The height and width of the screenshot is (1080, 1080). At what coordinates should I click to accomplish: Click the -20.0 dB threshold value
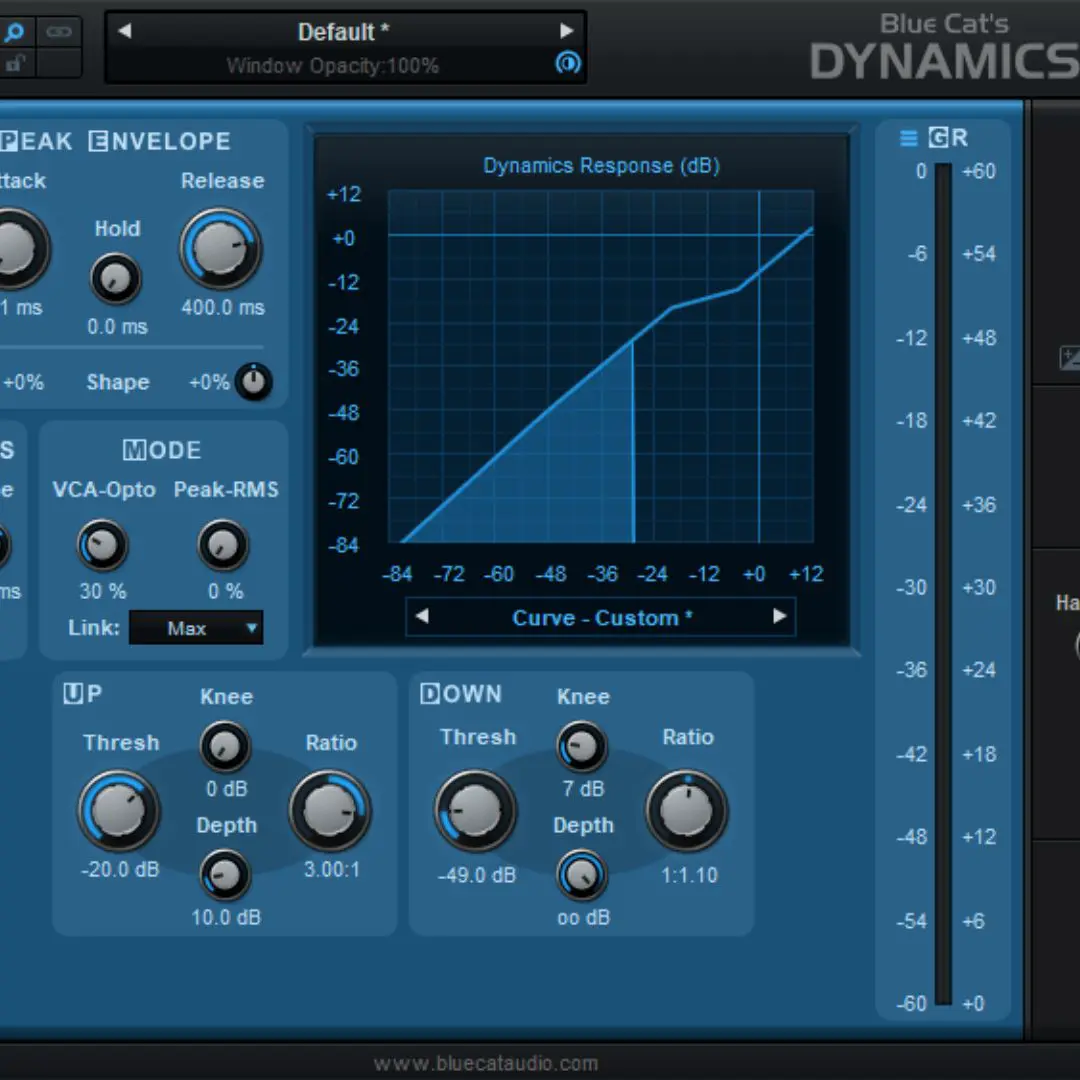pos(120,869)
